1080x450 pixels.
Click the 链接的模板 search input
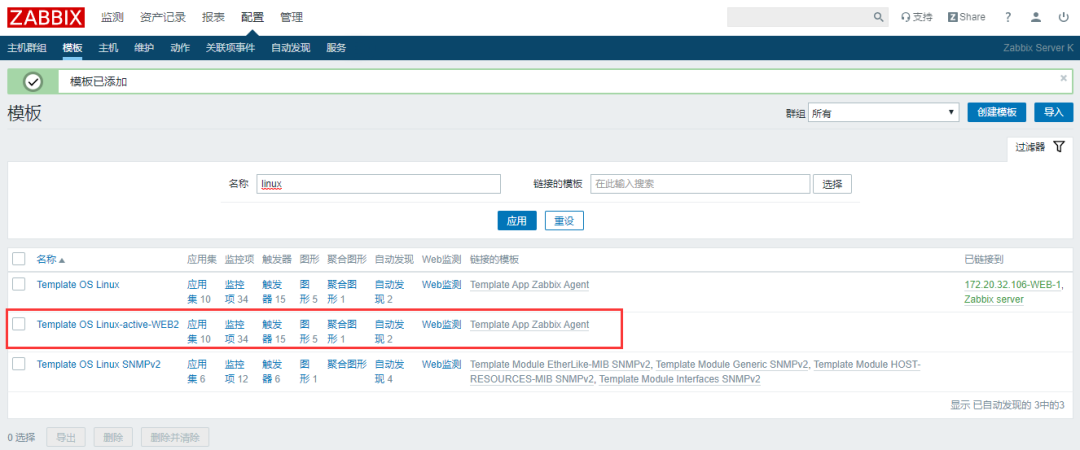700,184
